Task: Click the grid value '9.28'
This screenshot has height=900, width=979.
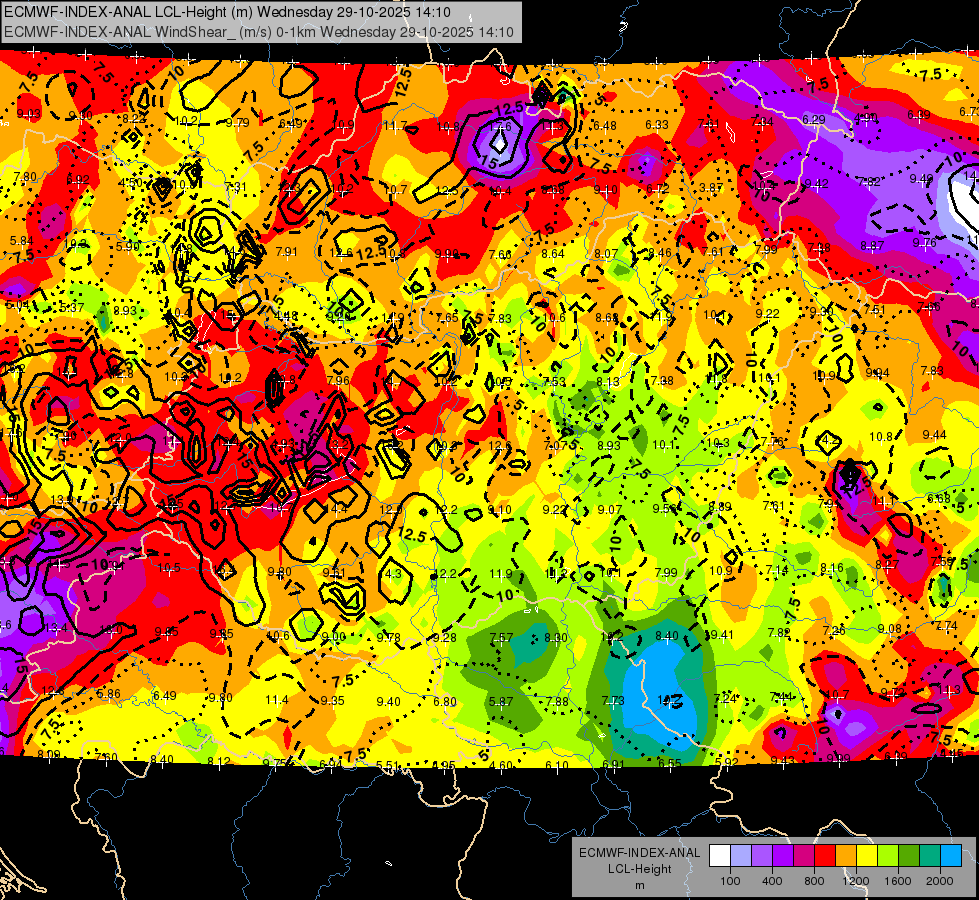Action: click(x=444, y=638)
